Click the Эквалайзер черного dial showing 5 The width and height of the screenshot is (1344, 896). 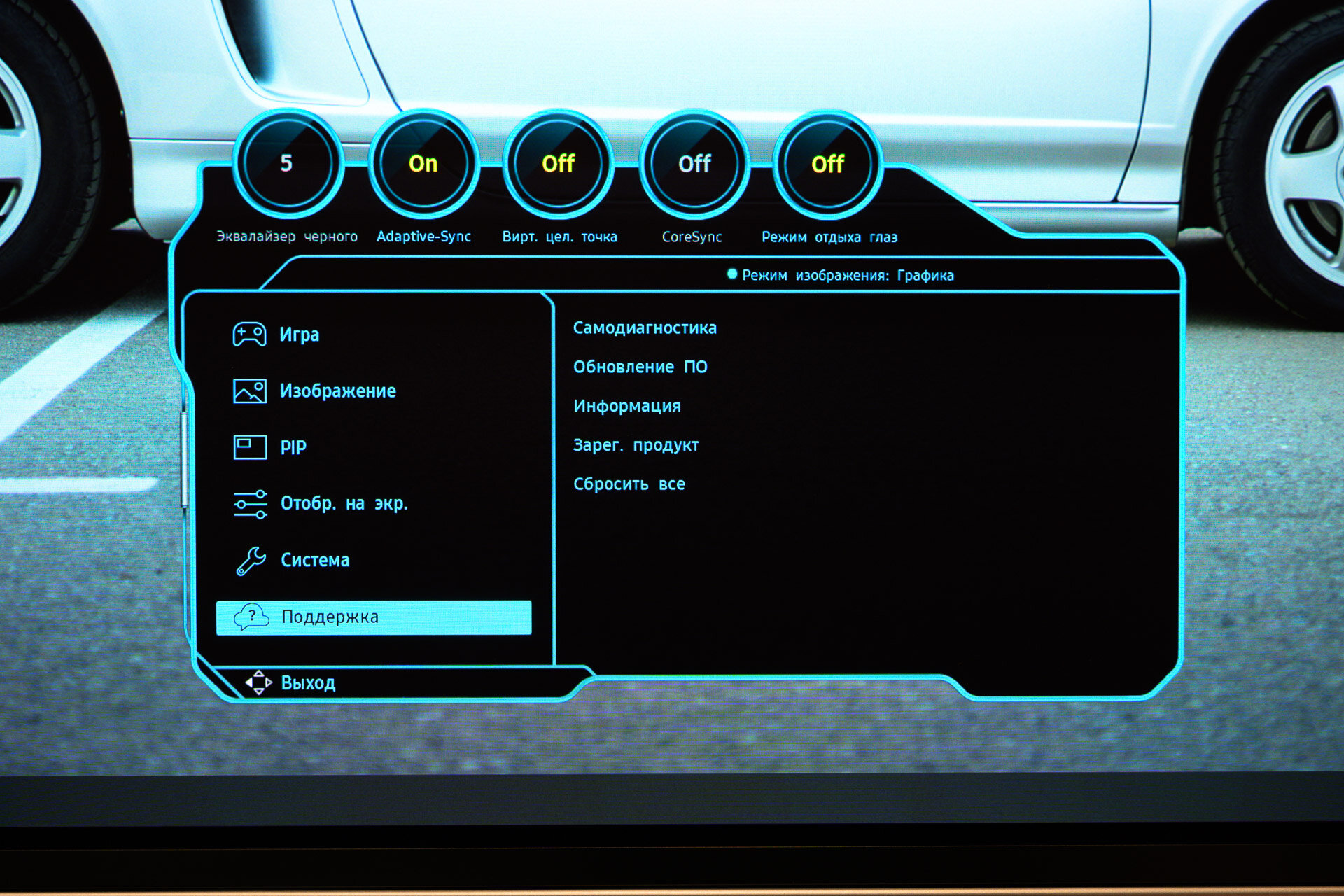tap(286, 164)
